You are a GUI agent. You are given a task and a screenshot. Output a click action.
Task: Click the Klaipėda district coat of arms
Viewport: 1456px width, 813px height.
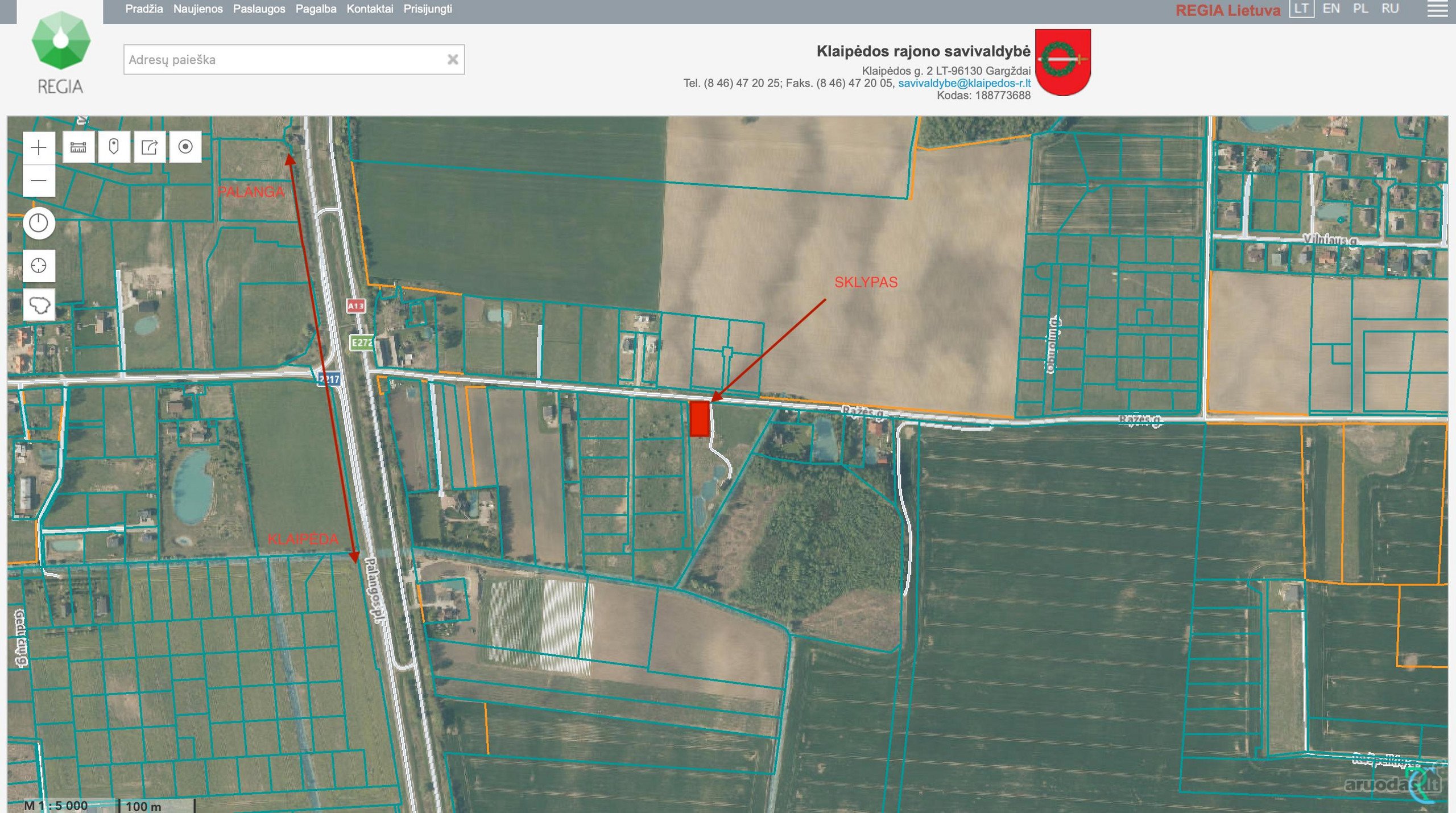1062,62
